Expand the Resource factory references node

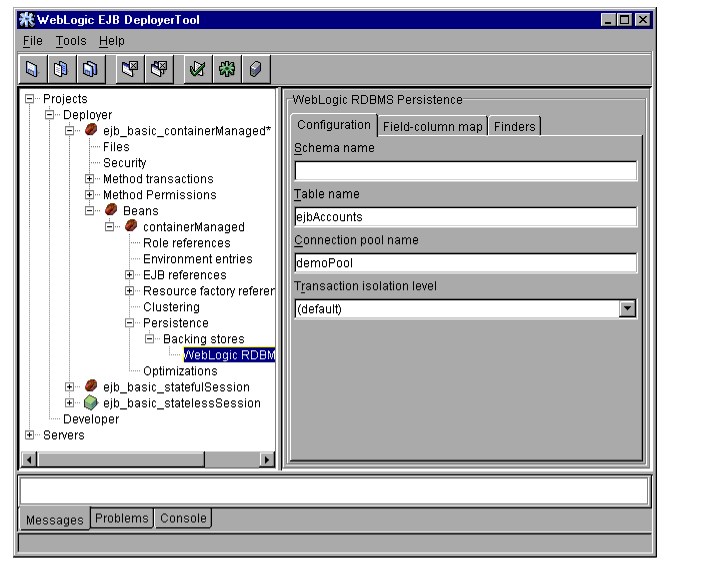coord(130,291)
